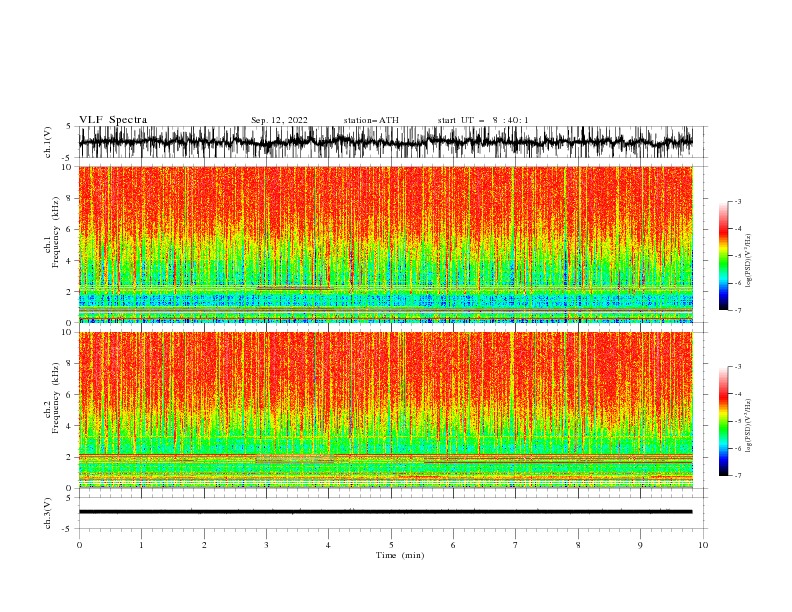Click the "3" tick on the time axis

(267, 545)
